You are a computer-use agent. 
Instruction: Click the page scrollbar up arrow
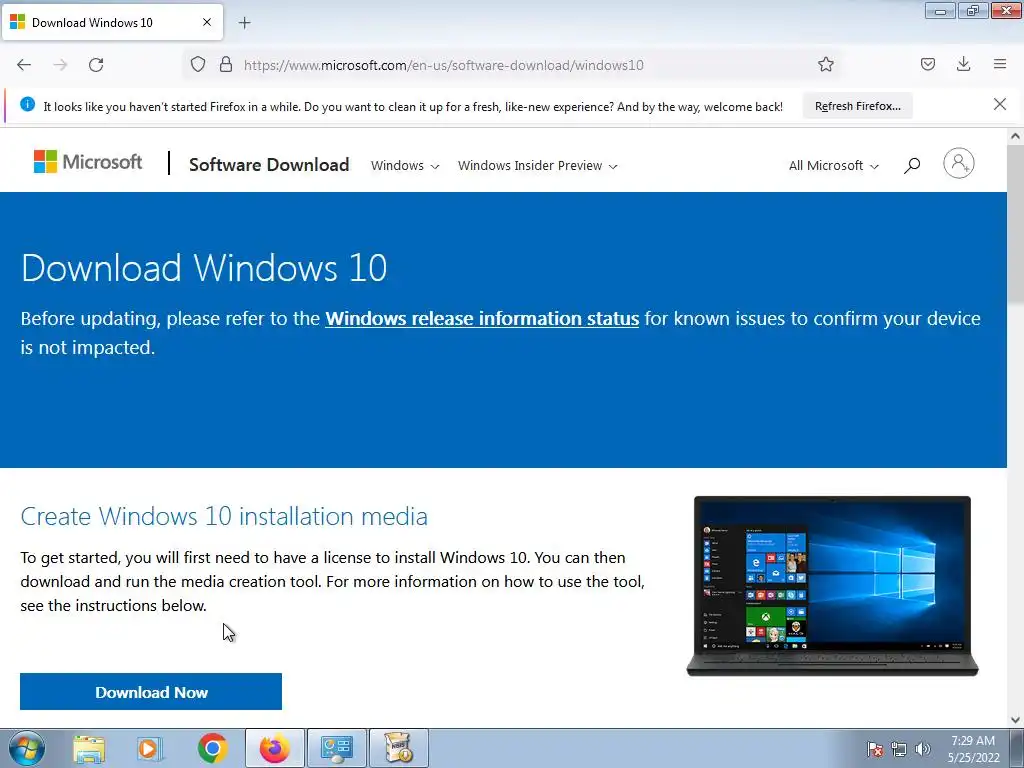[x=1015, y=136]
